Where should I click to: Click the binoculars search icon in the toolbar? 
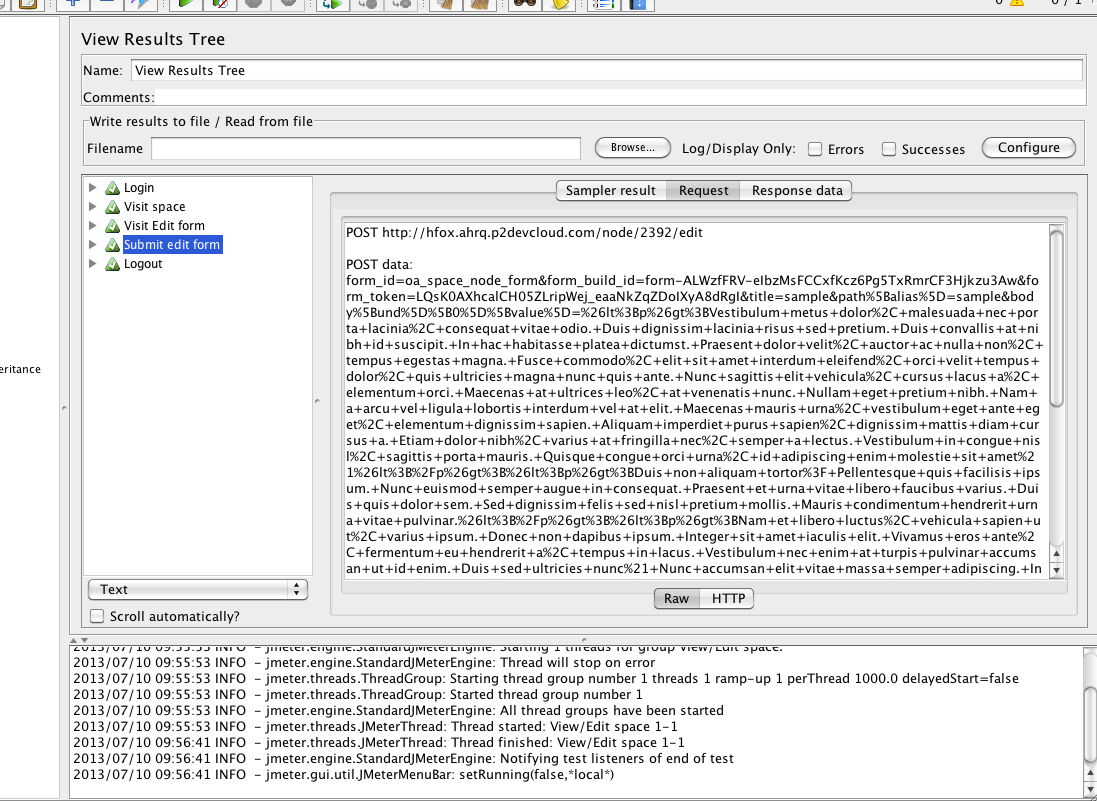pyautogui.click(x=524, y=3)
